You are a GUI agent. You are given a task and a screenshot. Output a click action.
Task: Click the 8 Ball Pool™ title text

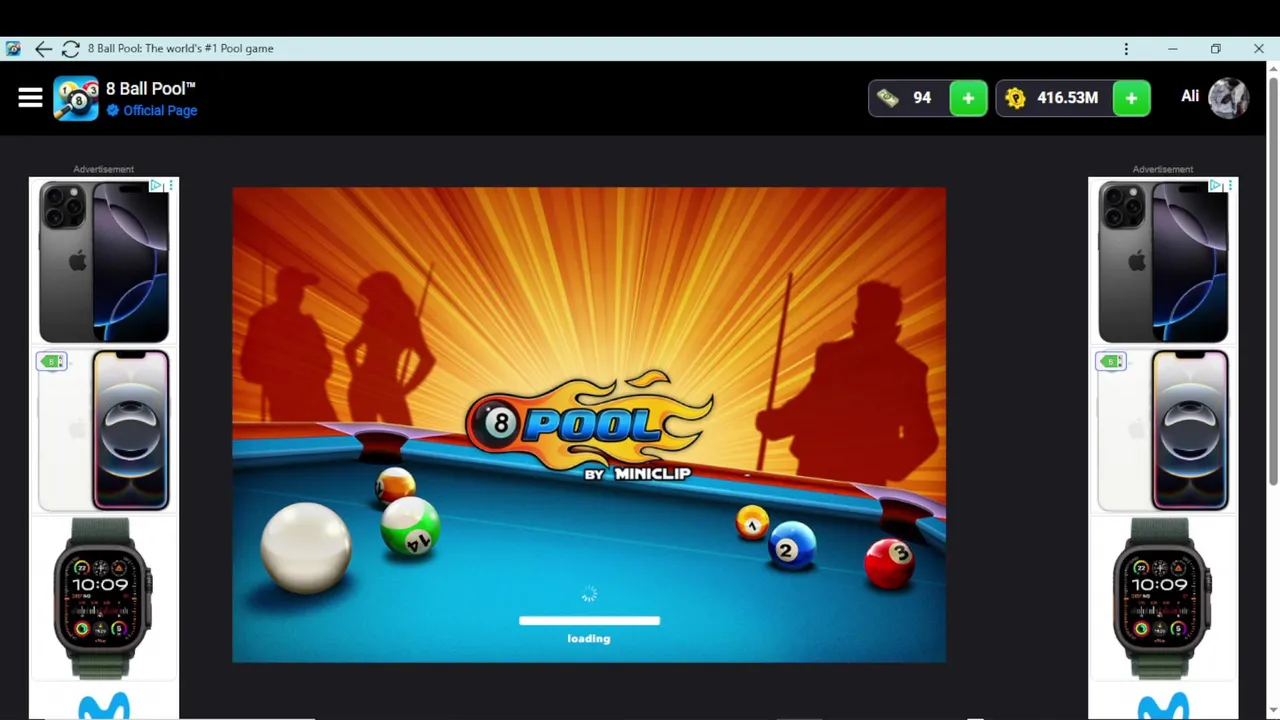point(151,89)
